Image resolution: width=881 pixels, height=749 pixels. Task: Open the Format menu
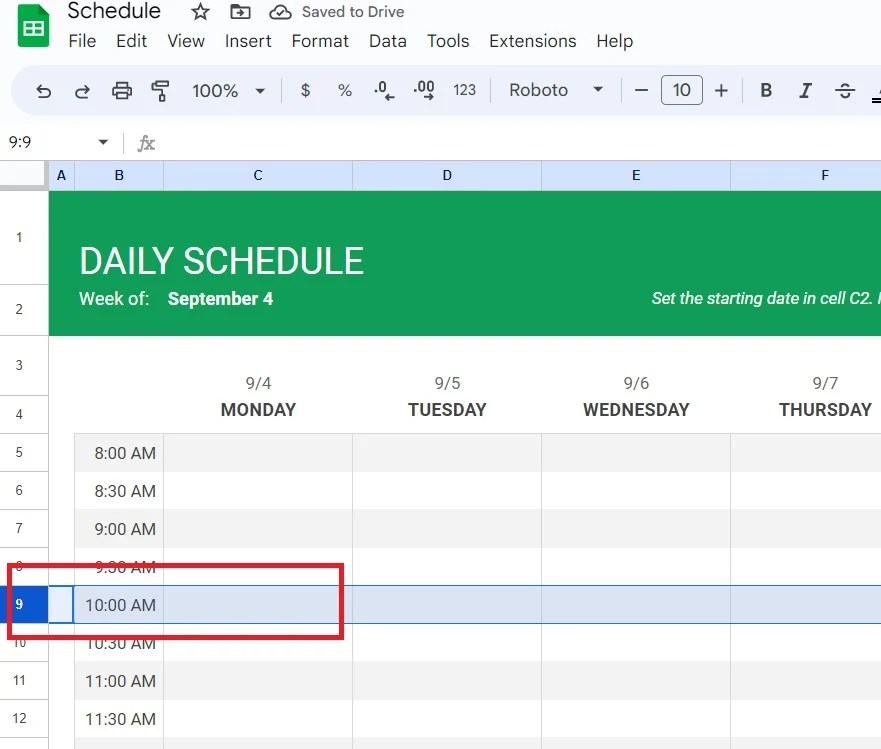tap(320, 41)
